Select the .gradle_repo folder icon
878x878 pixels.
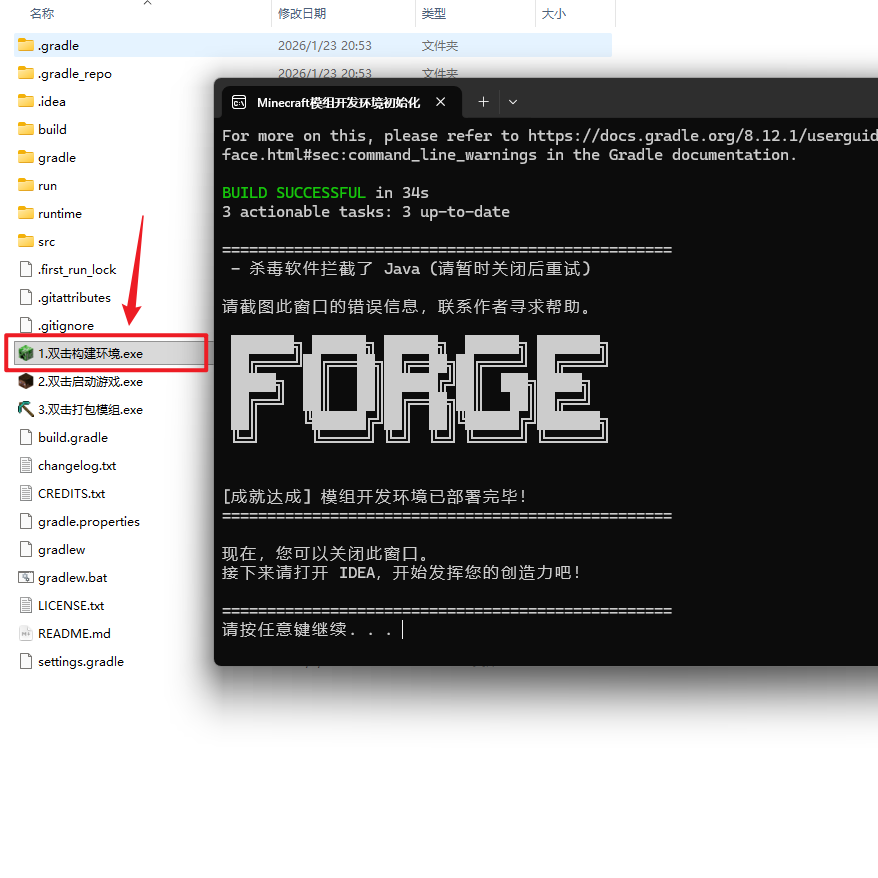click(26, 73)
